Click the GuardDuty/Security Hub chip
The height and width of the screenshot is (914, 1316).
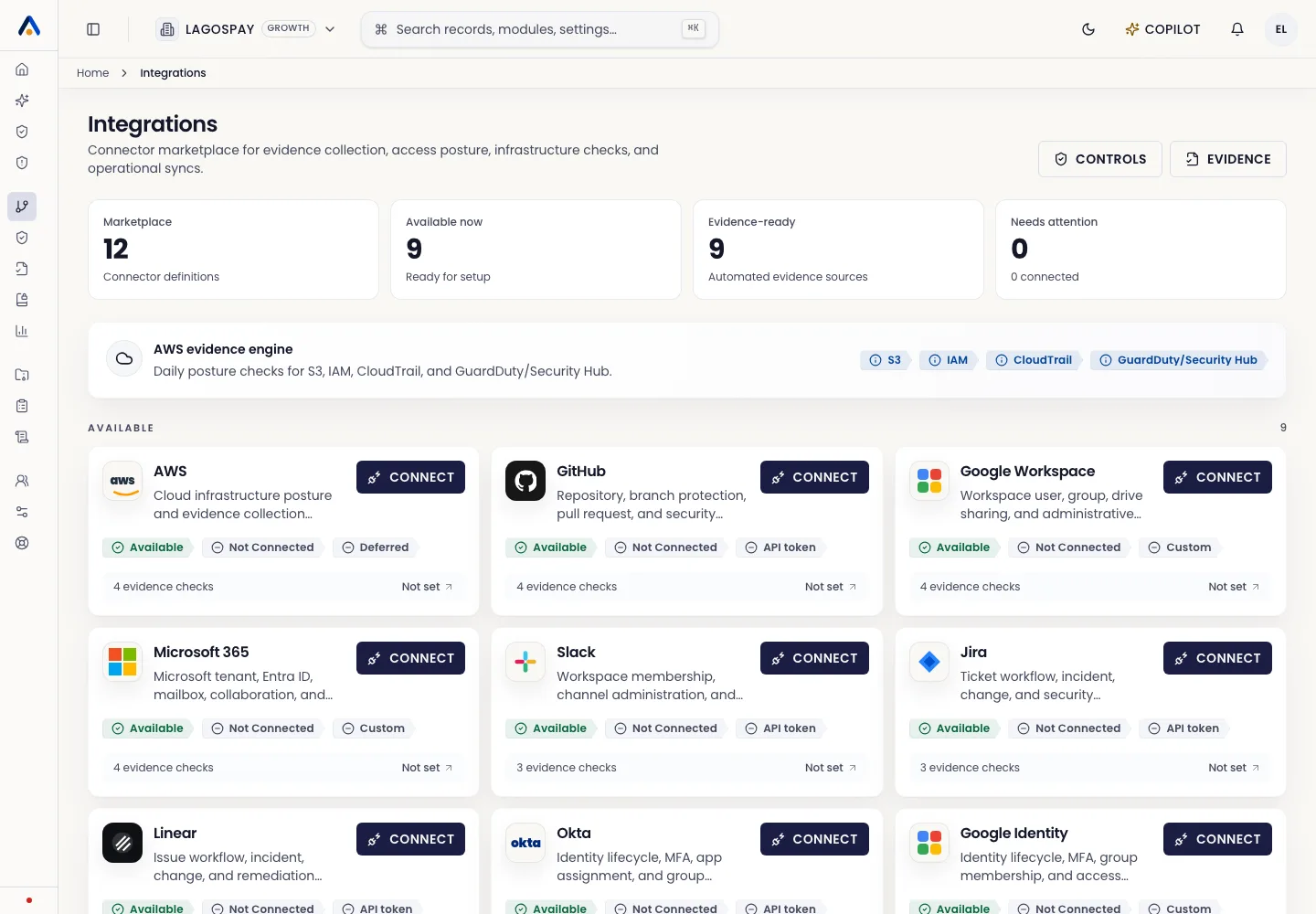tap(1179, 360)
